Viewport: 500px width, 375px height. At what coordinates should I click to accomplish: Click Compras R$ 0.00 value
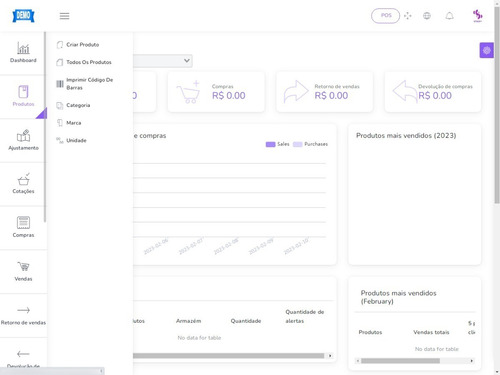click(x=229, y=96)
